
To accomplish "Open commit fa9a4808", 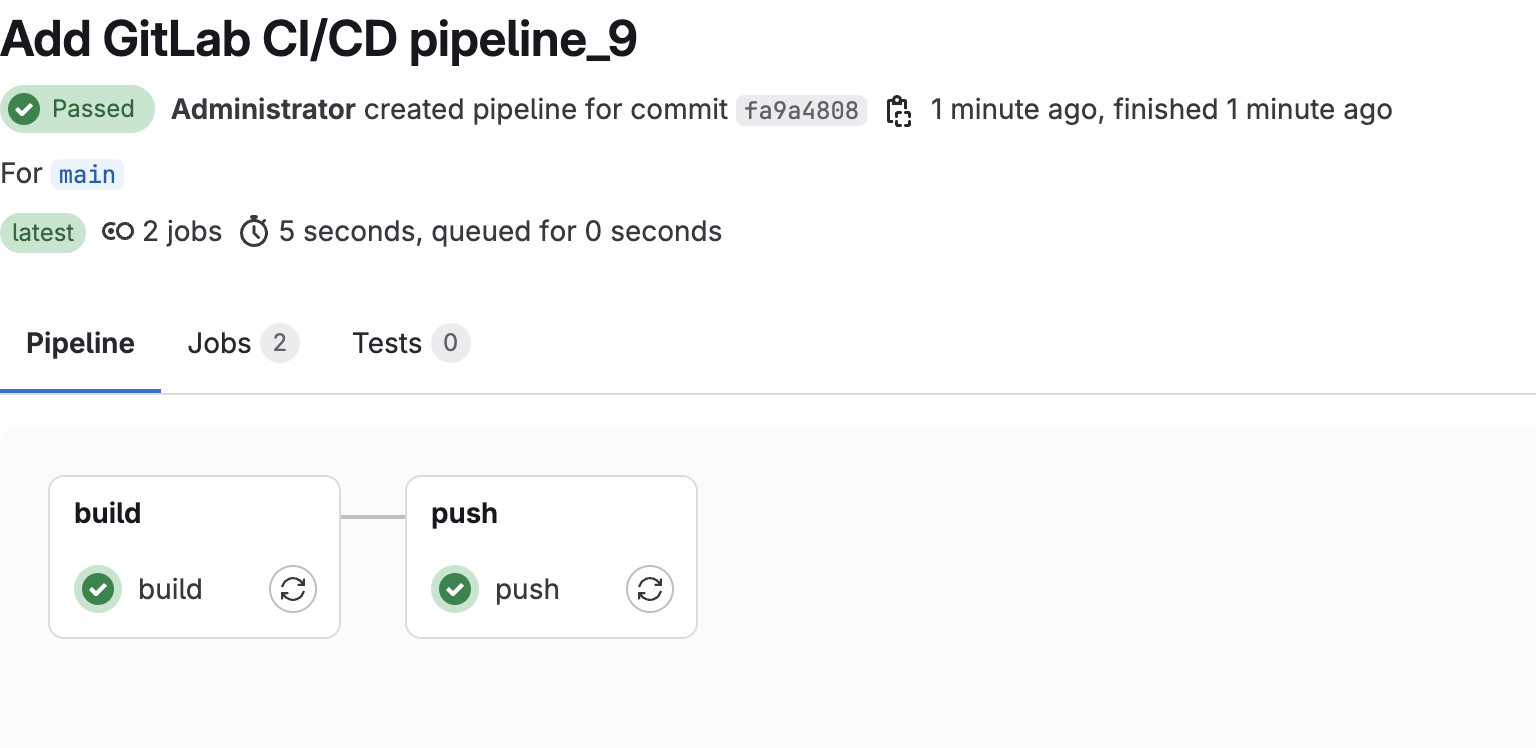I will 801,110.
